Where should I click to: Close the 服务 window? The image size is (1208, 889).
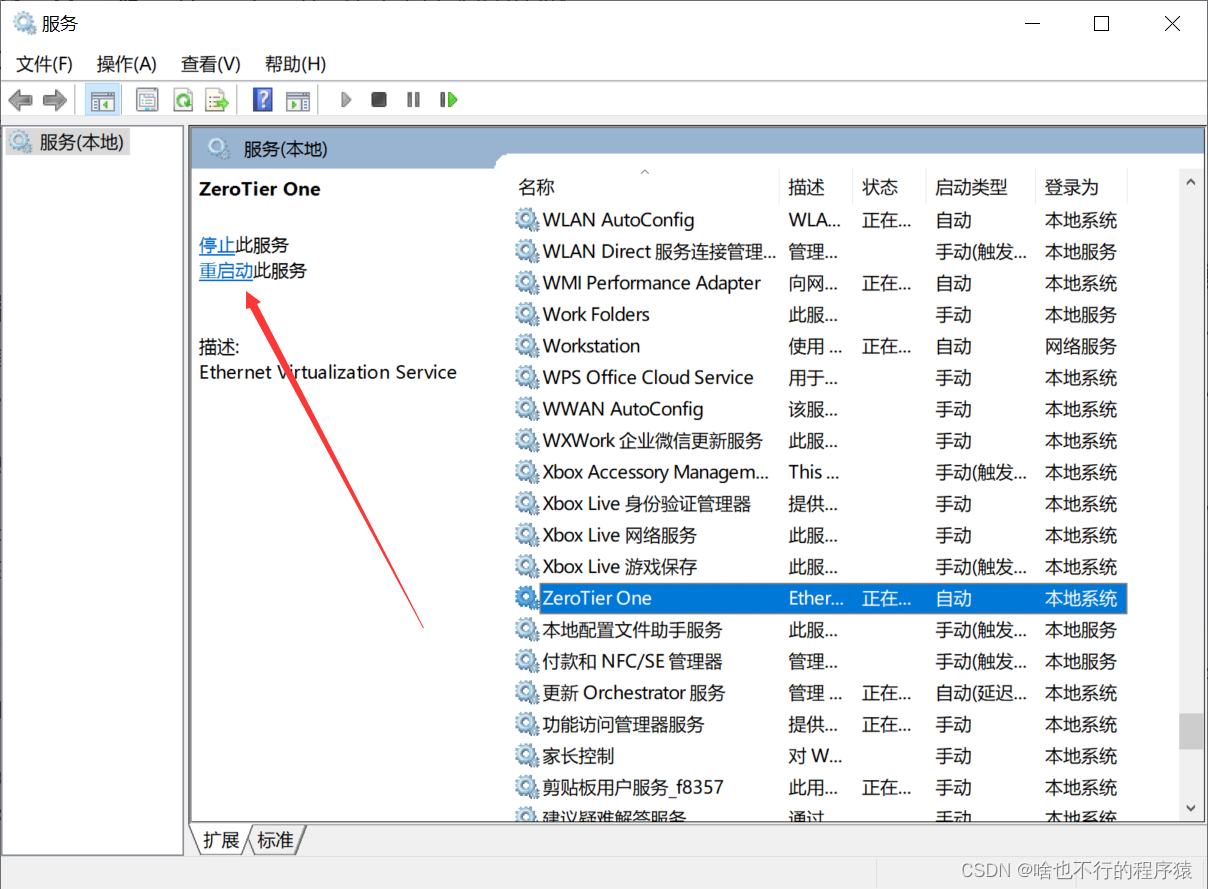click(1172, 24)
